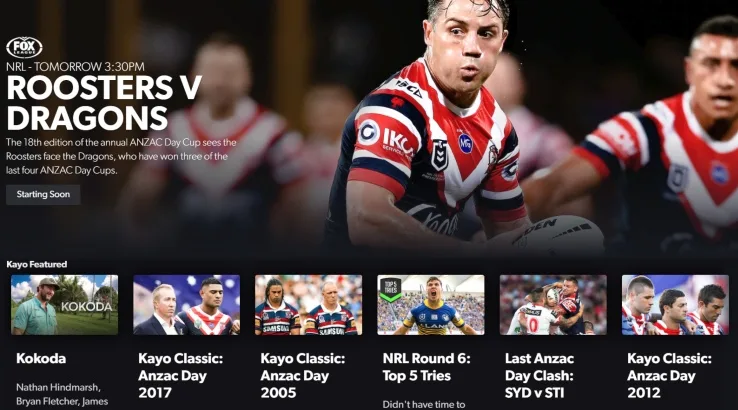Click the Kayo Classic: Anzac Day 2017 title
Viewport: 738px width, 410px height.
[x=181, y=376]
